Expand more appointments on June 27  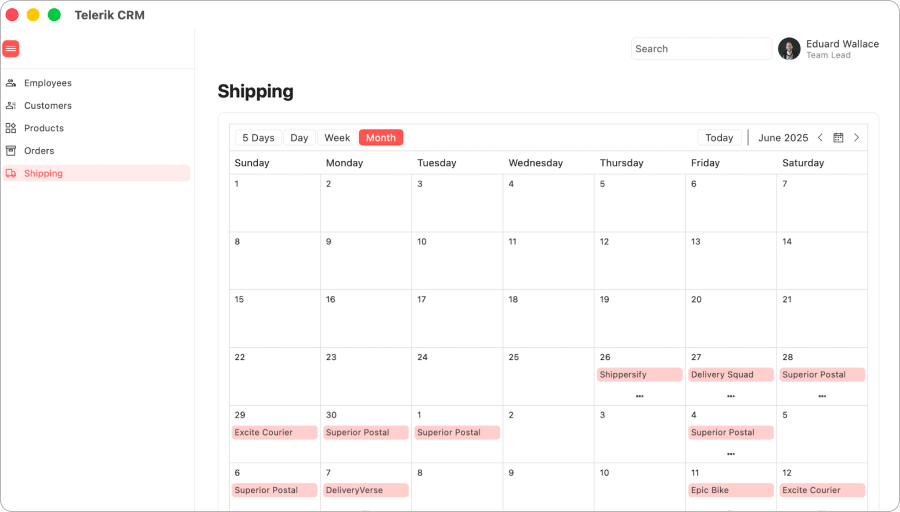coord(731,396)
